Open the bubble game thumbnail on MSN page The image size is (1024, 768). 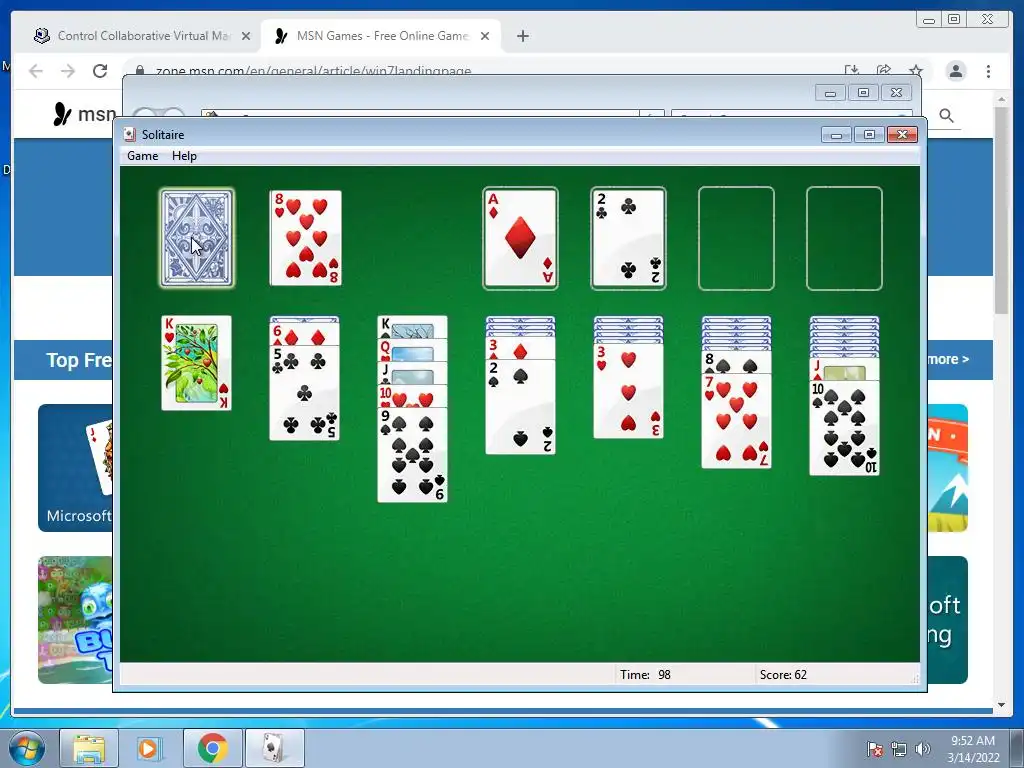(75, 620)
